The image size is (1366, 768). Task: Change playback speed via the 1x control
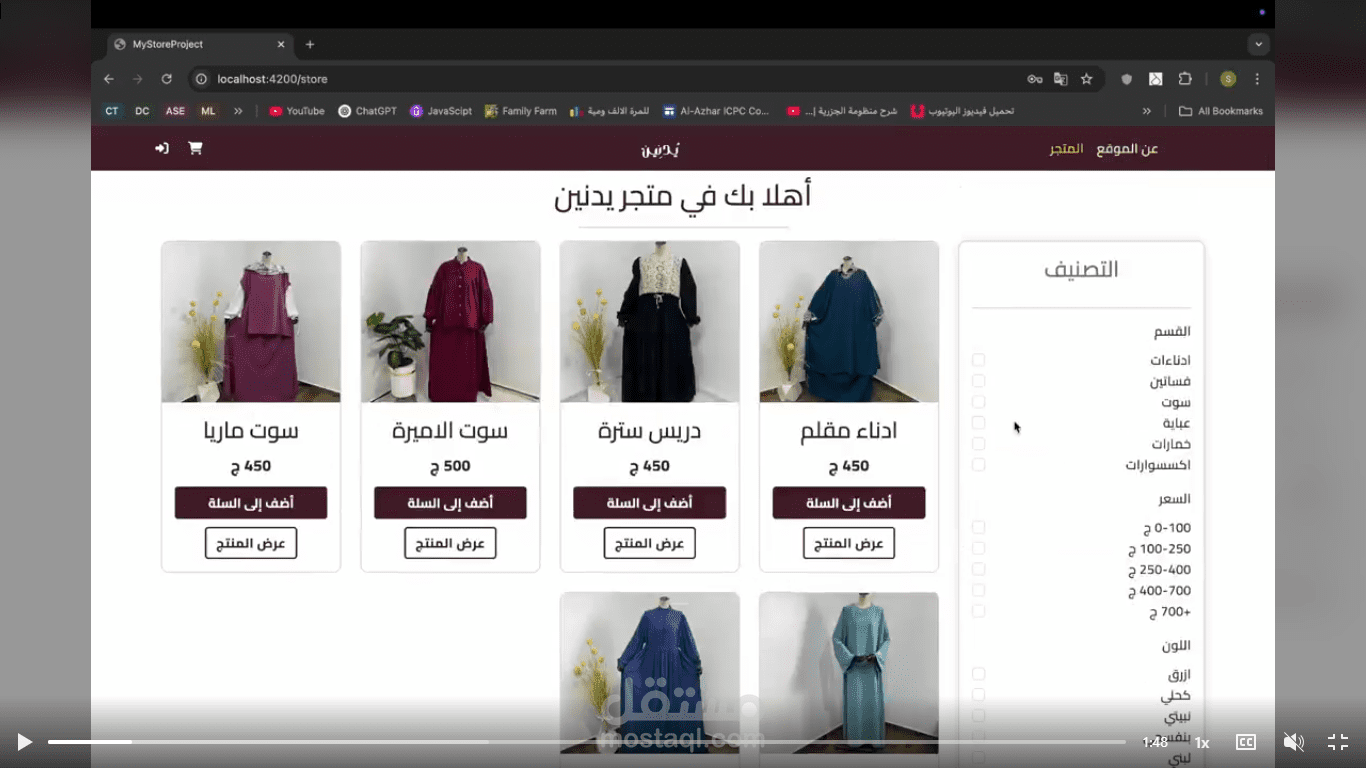[1202, 743]
